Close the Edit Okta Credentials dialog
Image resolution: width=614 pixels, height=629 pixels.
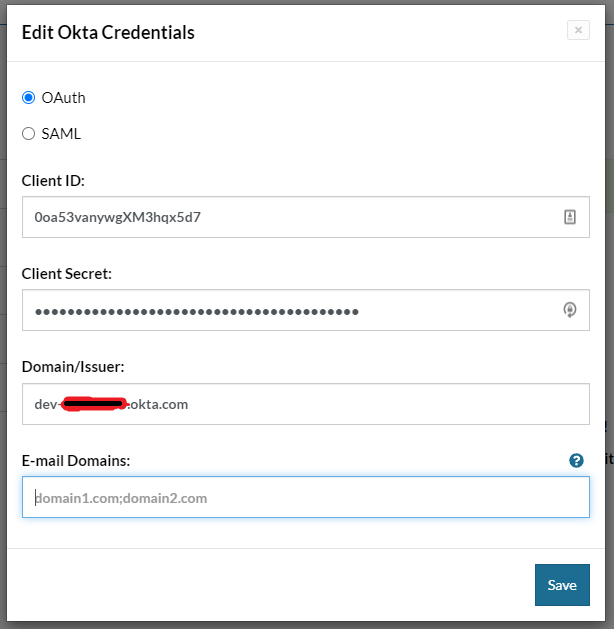[x=578, y=31]
